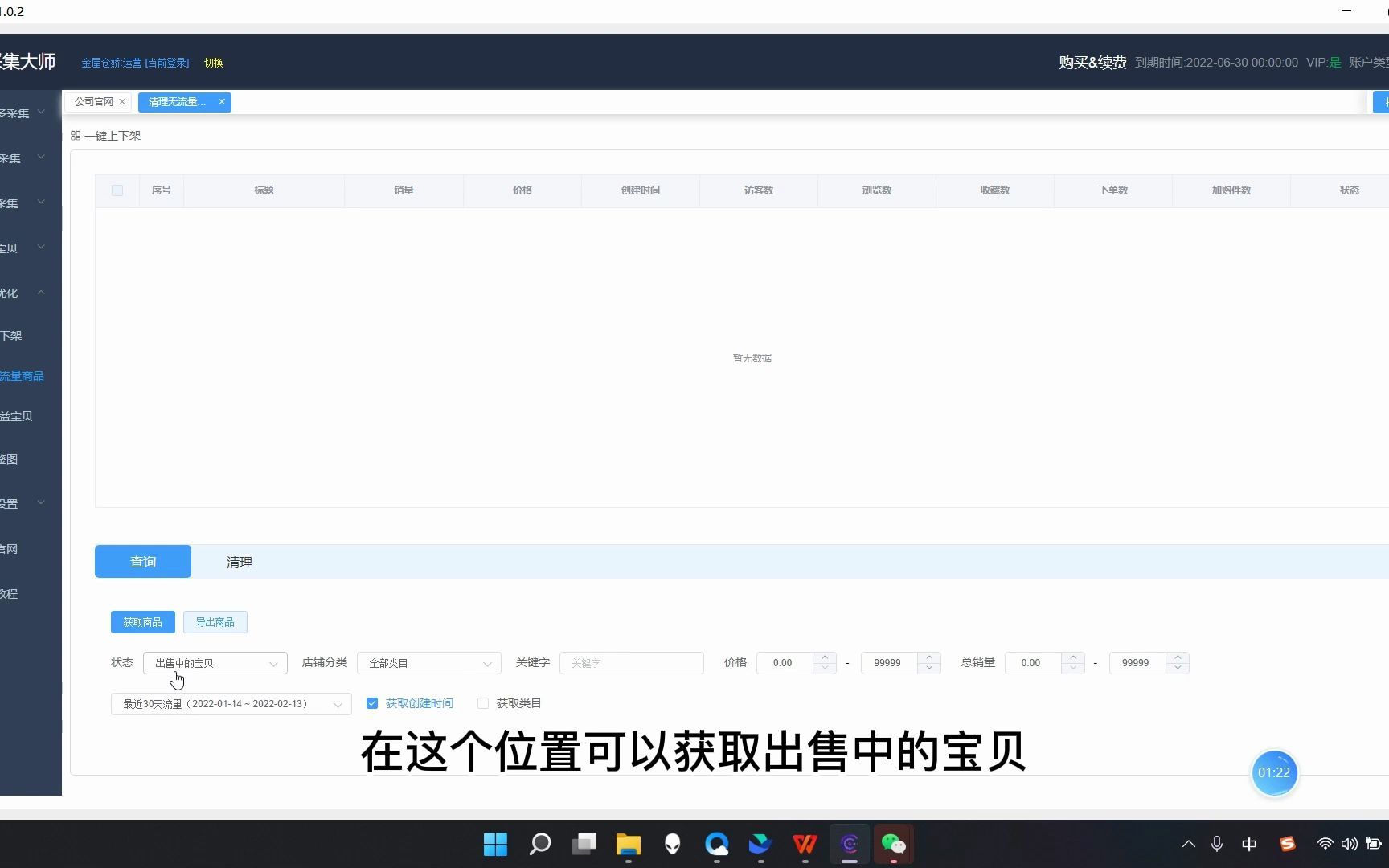Viewport: 1389px width, 868px height.
Task: Select the 查询 tab
Action: 143,561
